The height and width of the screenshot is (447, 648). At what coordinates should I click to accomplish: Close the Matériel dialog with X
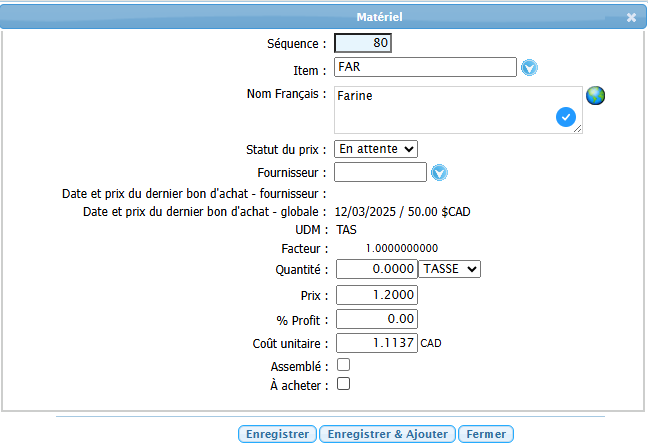pos(631,17)
